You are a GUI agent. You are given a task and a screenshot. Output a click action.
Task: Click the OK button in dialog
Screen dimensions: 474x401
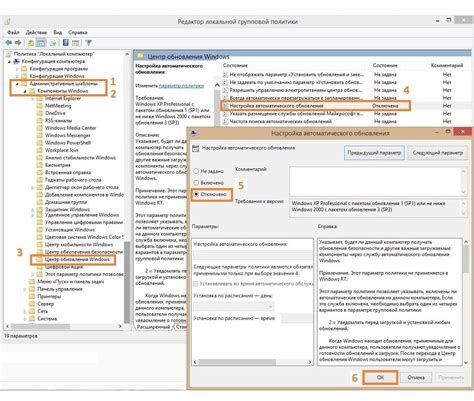pos(380,378)
